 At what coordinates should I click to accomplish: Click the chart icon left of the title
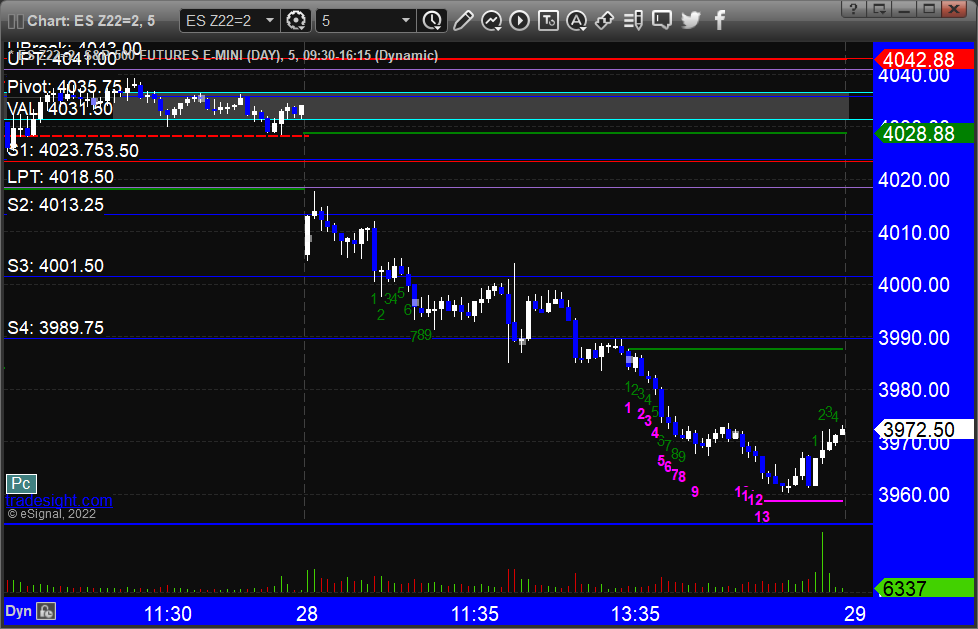click(x=16, y=21)
